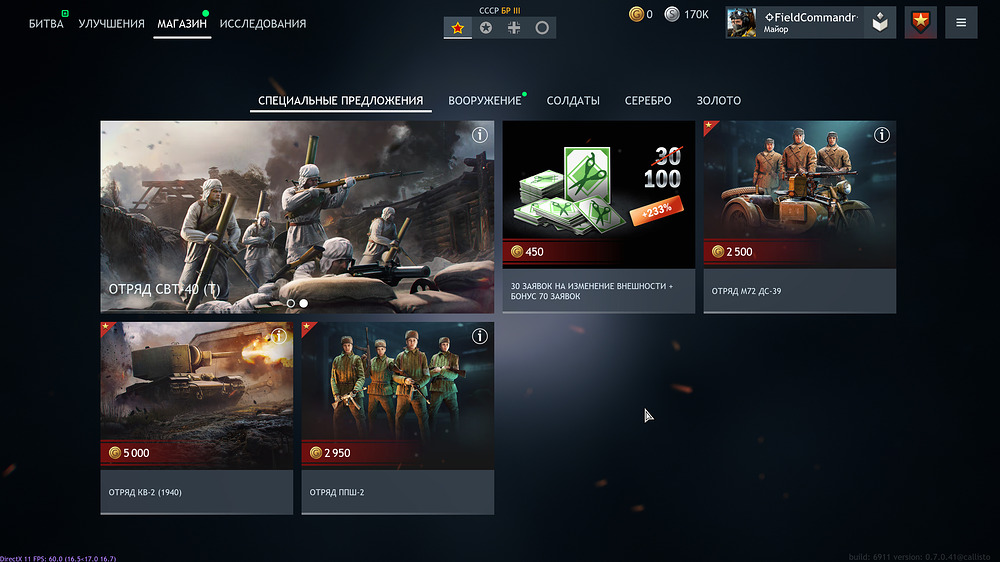Open the red star badge icon
Viewport: 1000px width, 562px height.
coord(920,23)
